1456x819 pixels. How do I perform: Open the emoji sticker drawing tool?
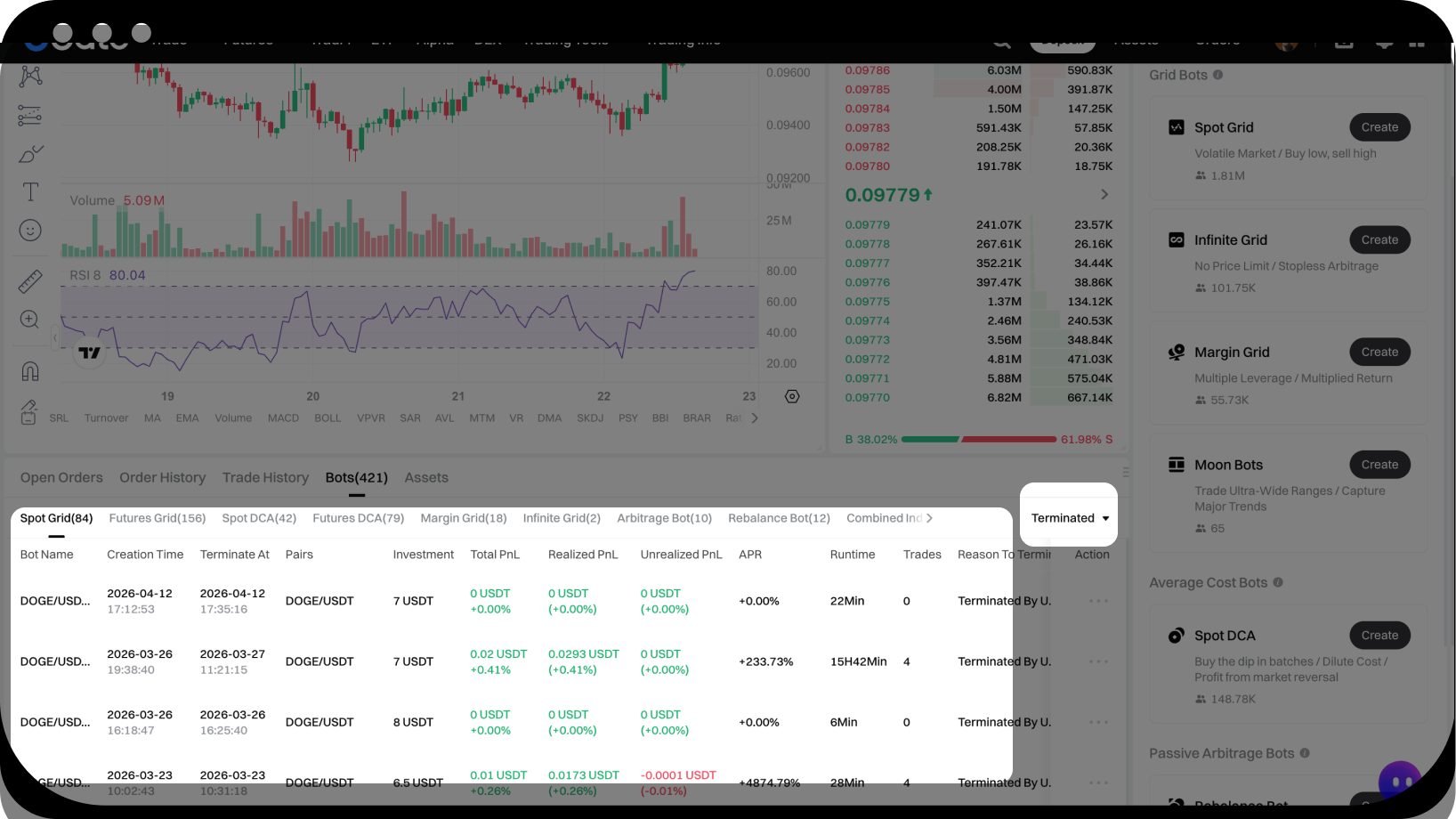[30, 231]
